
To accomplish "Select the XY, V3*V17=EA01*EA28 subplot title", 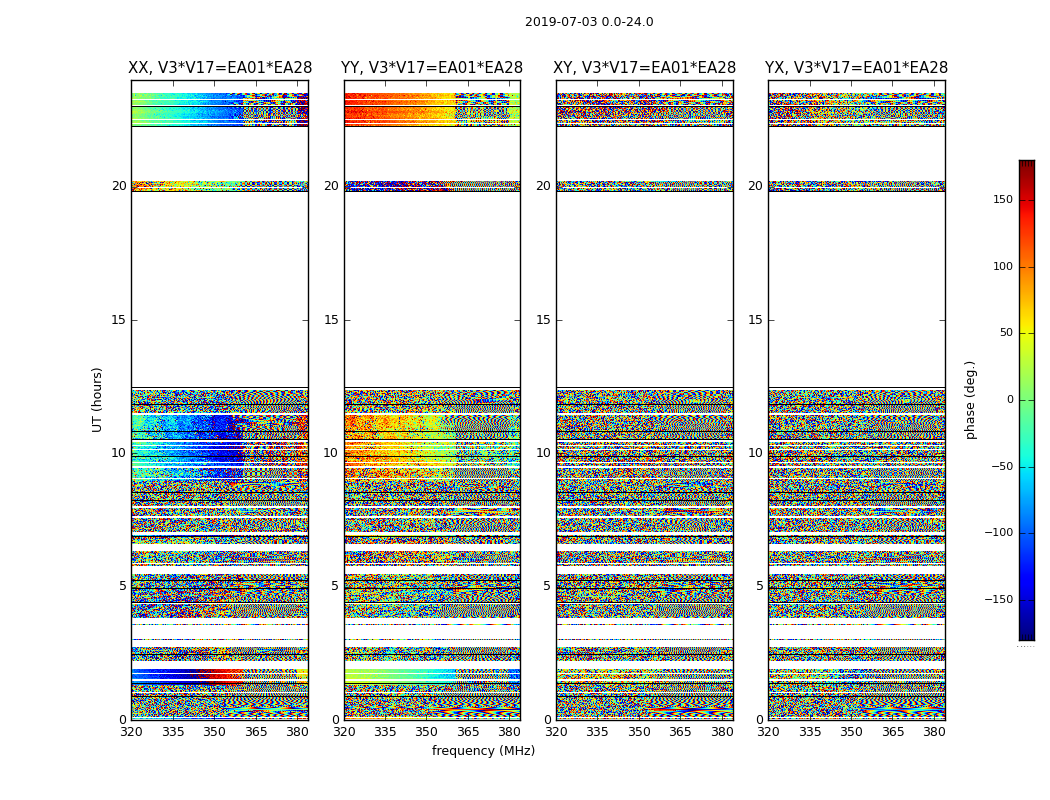I will 644,68.
